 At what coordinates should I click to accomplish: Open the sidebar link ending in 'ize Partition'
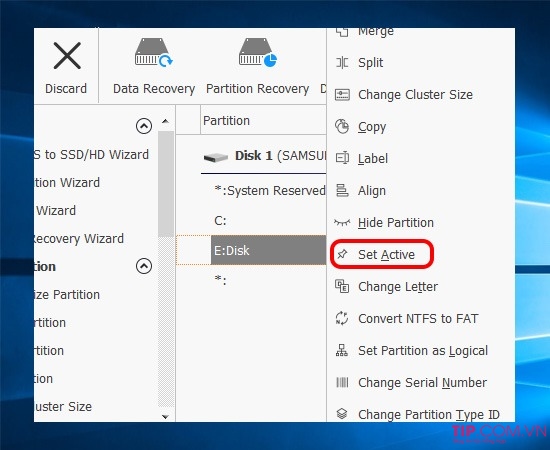click(67, 295)
